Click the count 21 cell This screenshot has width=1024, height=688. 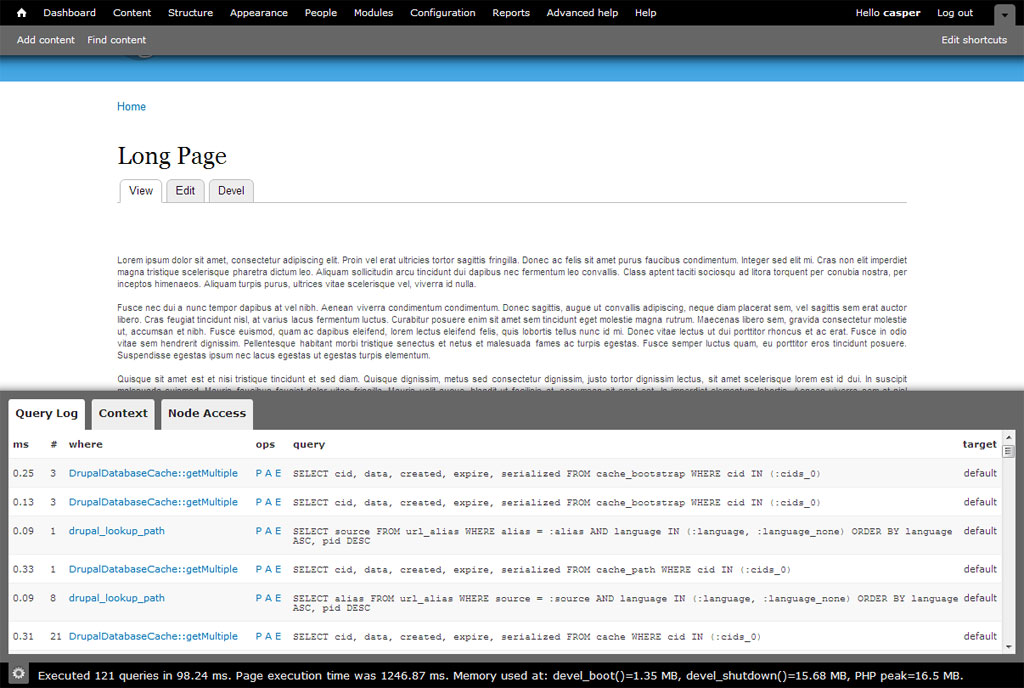coord(56,636)
